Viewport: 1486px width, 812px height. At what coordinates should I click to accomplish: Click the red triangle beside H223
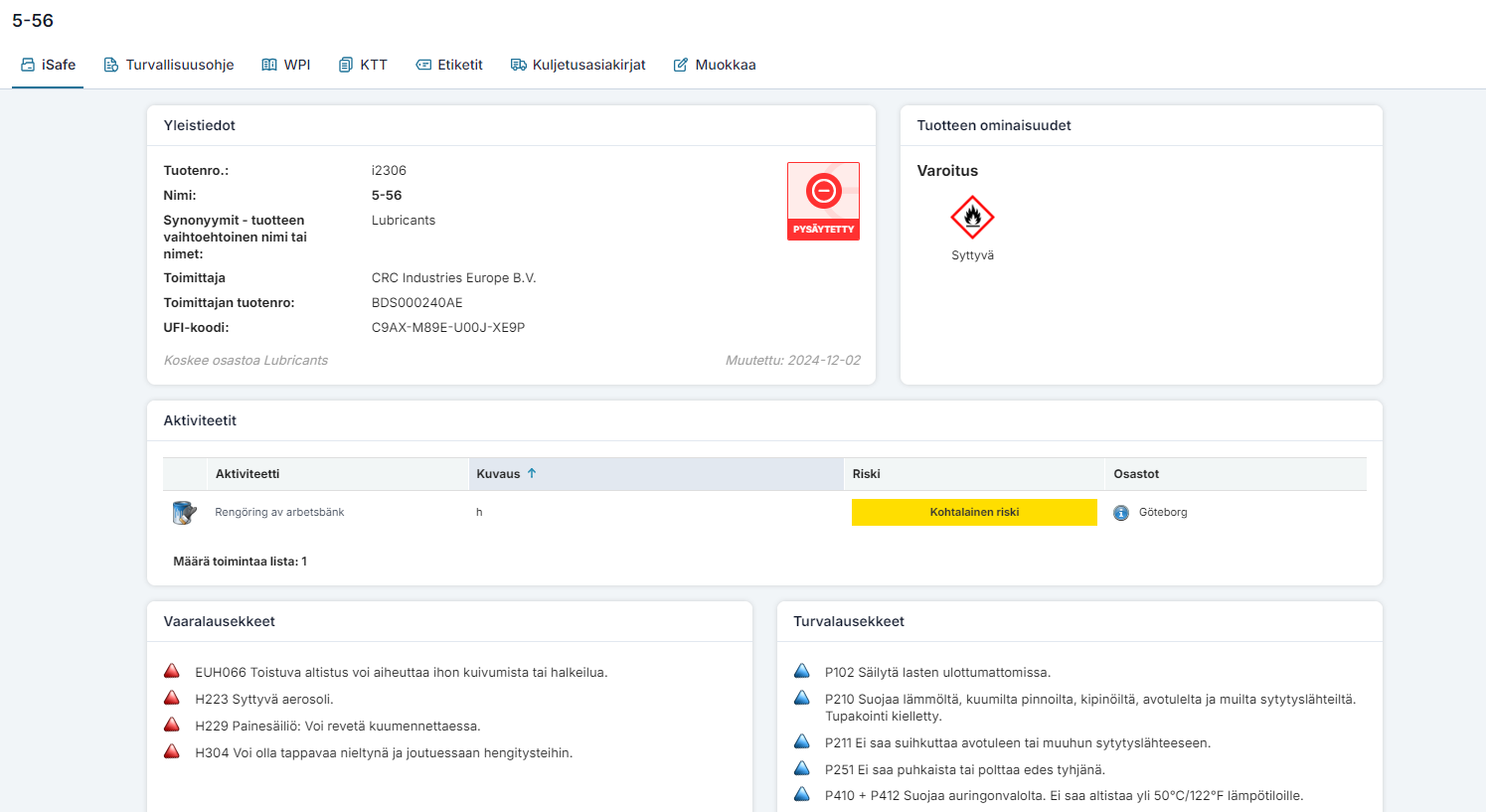click(x=172, y=698)
